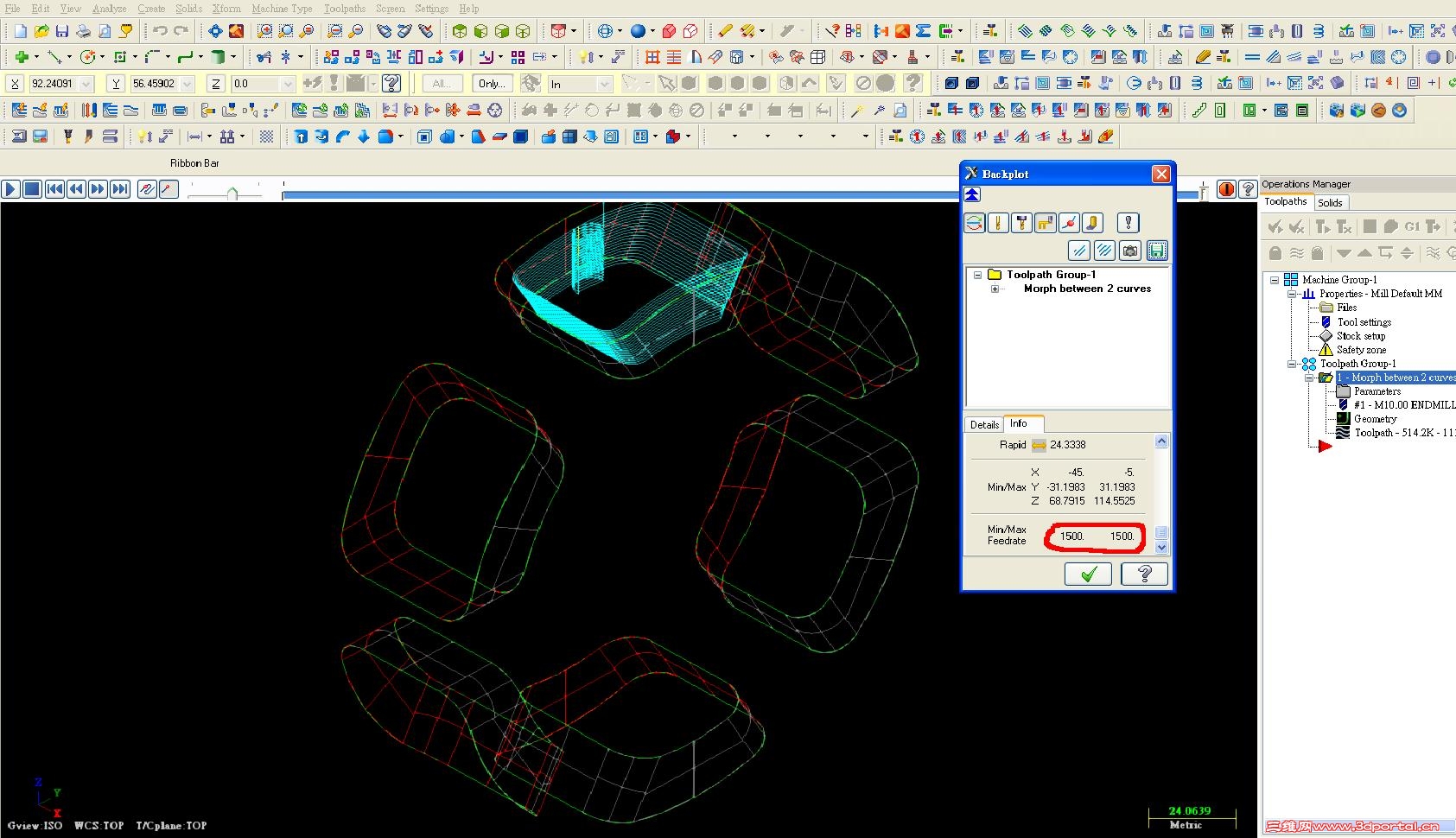Viewport: 1456px width, 838px height.
Task: Toggle run mode in the playback bar
Action: tap(168, 189)
